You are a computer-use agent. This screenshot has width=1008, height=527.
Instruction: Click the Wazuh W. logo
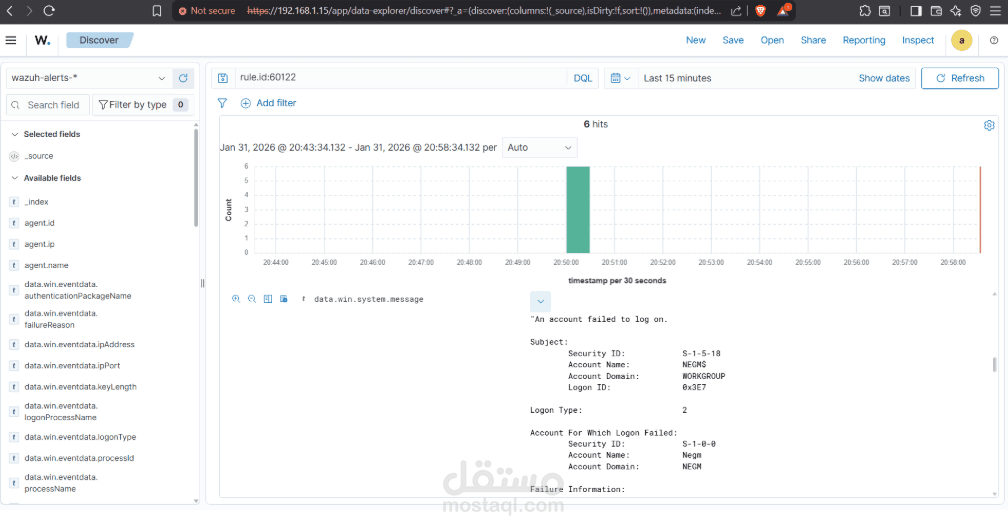pos(42,40)
